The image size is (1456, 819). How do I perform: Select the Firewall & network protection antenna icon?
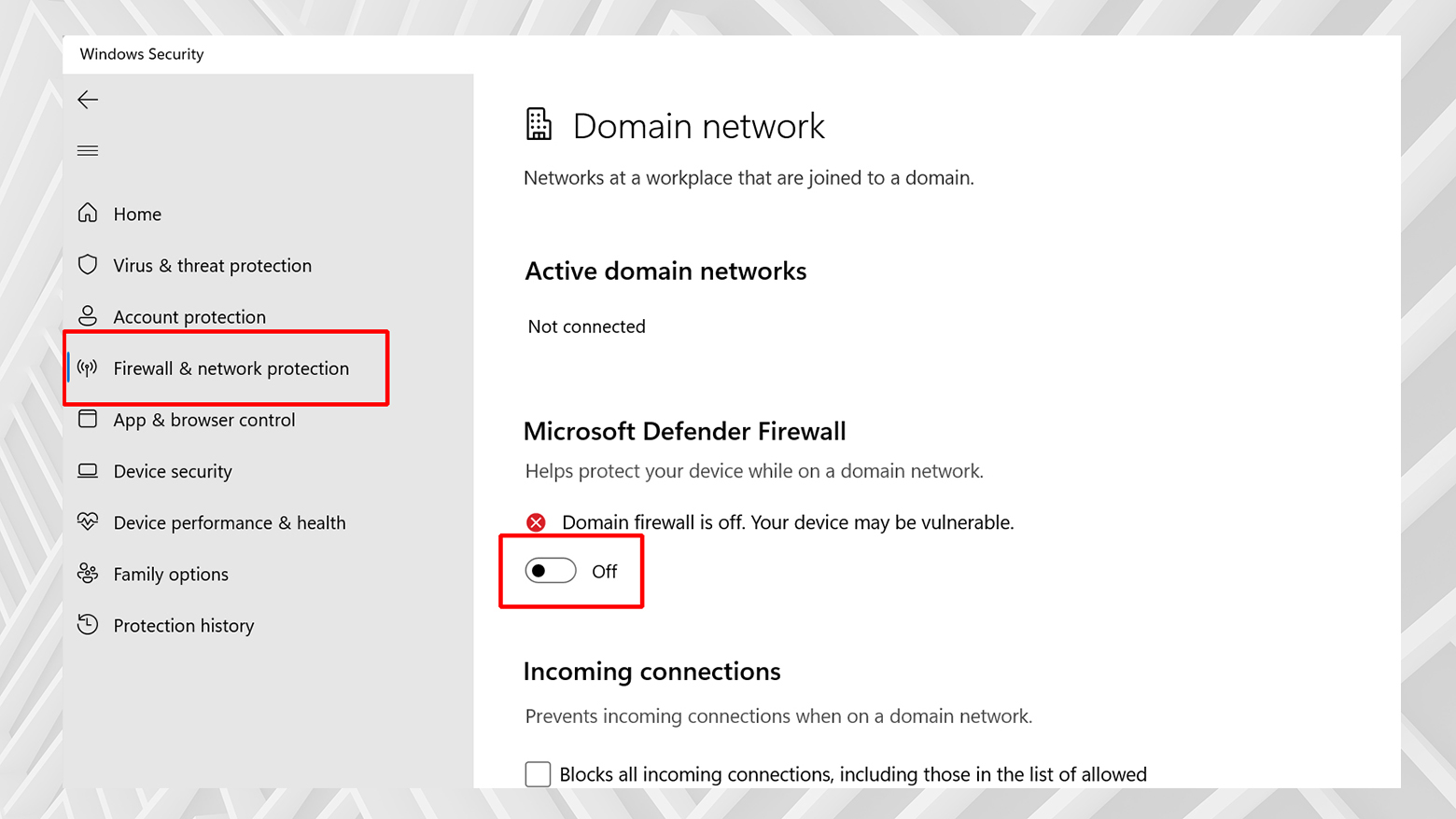tap(87, 368)
